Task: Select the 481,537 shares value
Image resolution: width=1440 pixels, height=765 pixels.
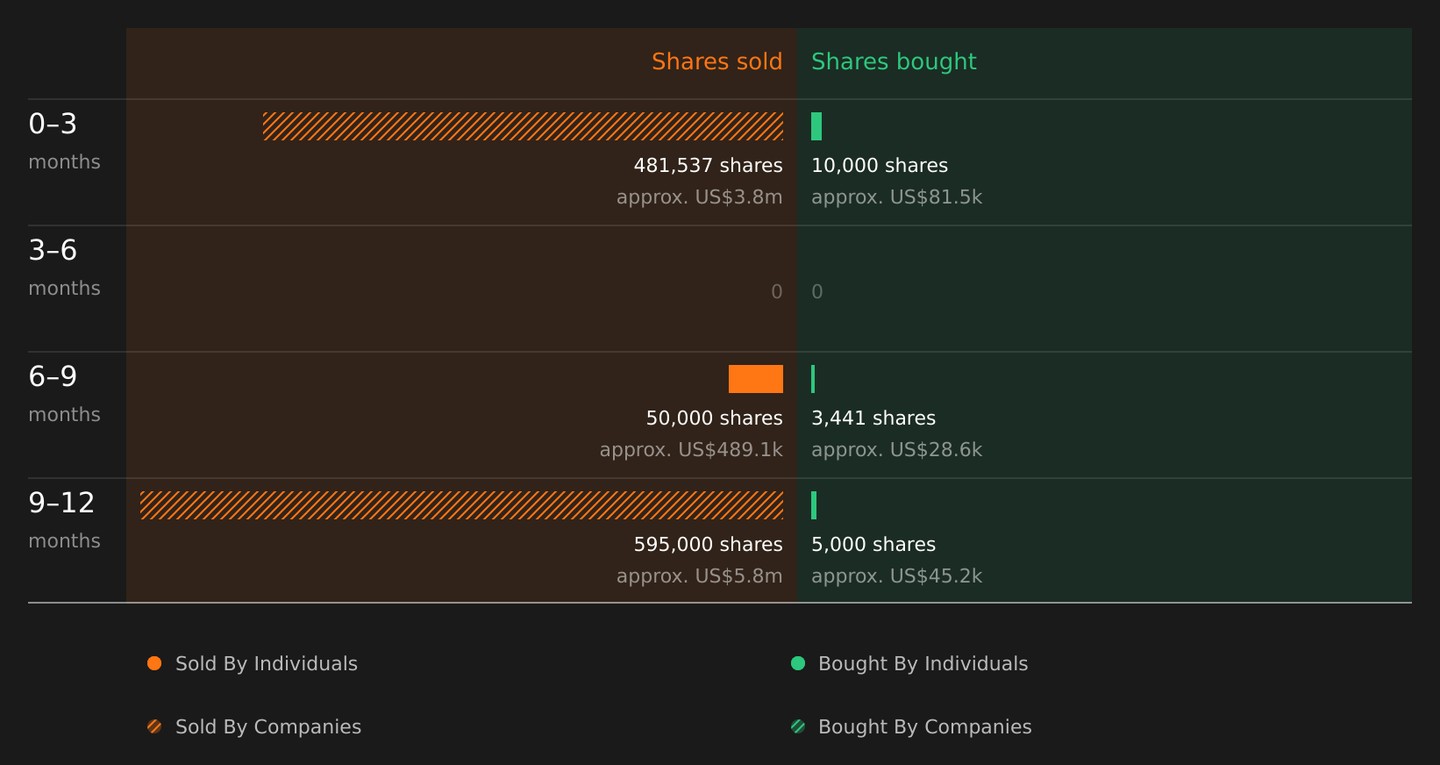Action: pyautogui.click(x=708, y=166)
